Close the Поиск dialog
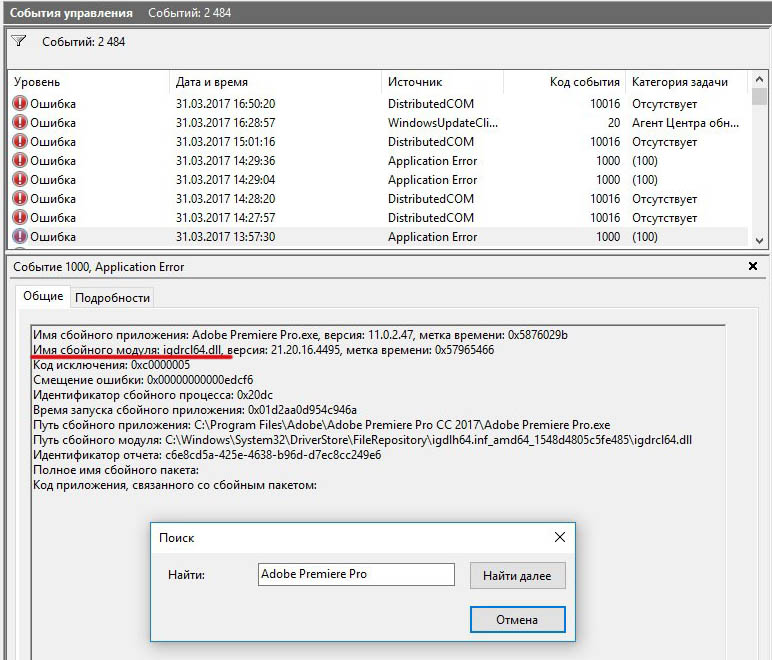This screenshot has width=772, height=660. click(x=560, y=537)
